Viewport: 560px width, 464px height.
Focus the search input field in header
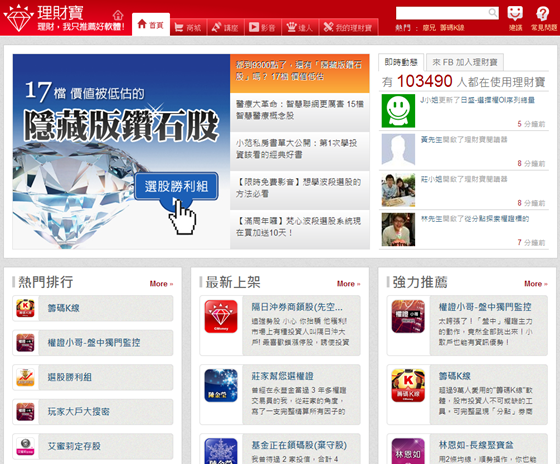click(441, 13)
